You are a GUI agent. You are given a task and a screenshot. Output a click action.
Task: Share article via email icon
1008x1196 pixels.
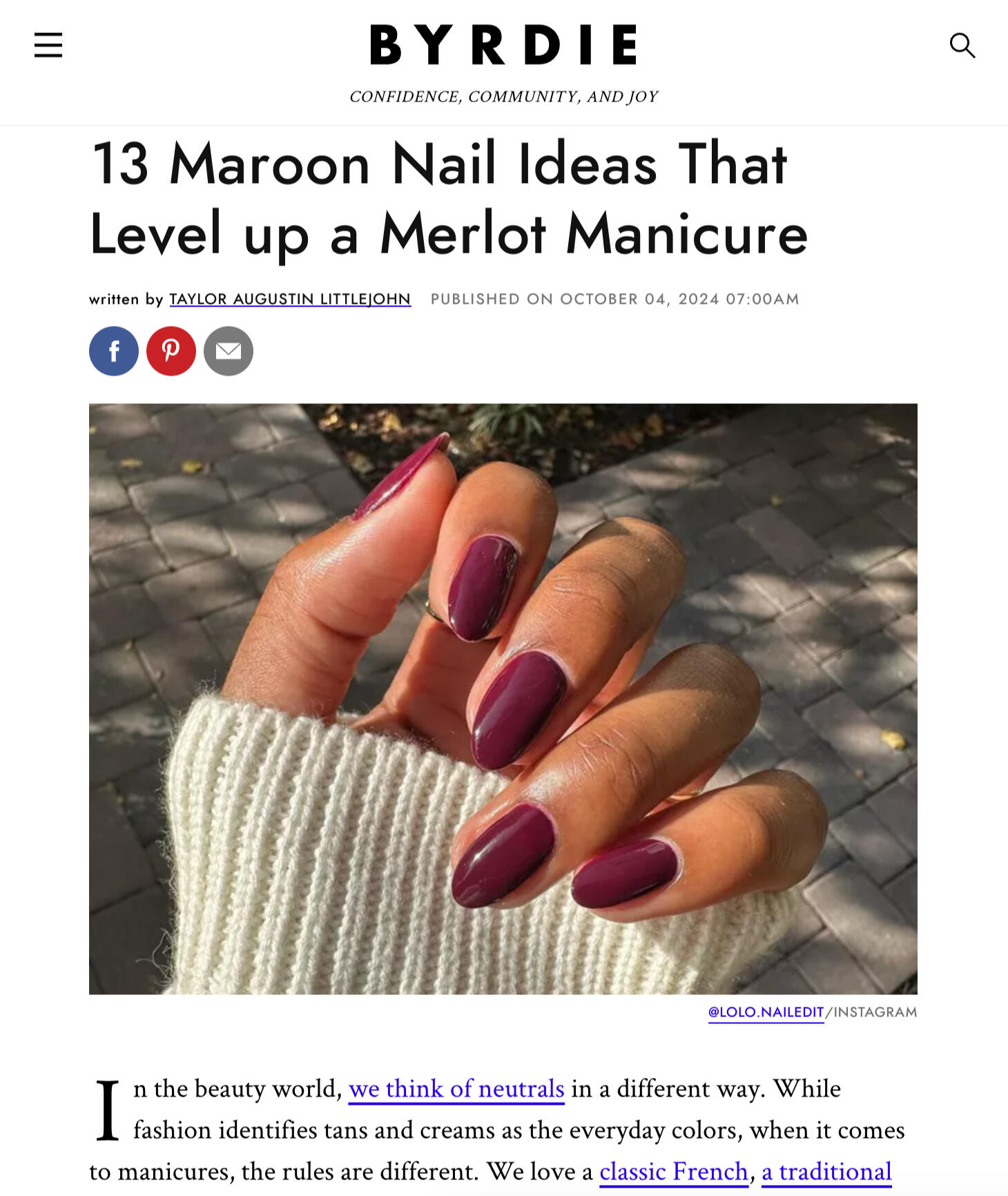tap(229, 351)
